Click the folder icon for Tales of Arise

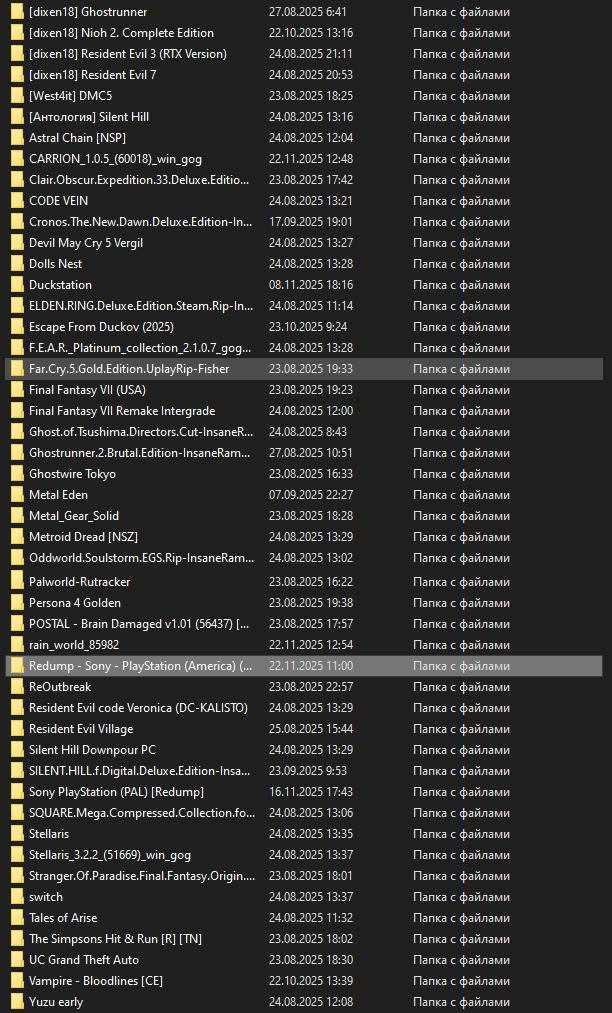click(17, 918)
